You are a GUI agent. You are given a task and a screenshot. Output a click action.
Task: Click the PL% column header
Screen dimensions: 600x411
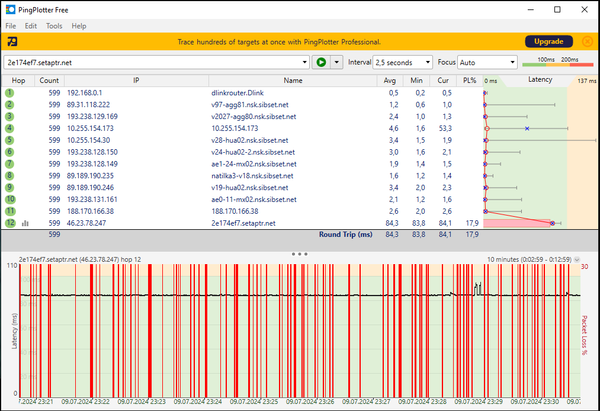(x=470, y=80)
